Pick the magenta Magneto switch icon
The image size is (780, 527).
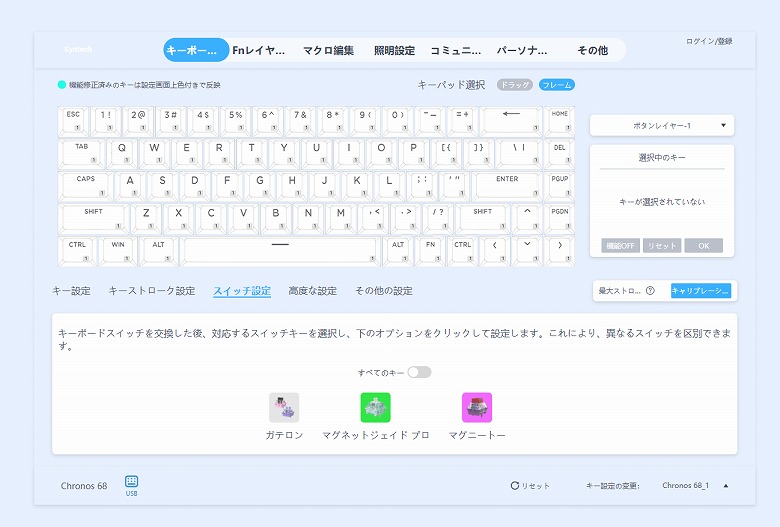[477, 407]
